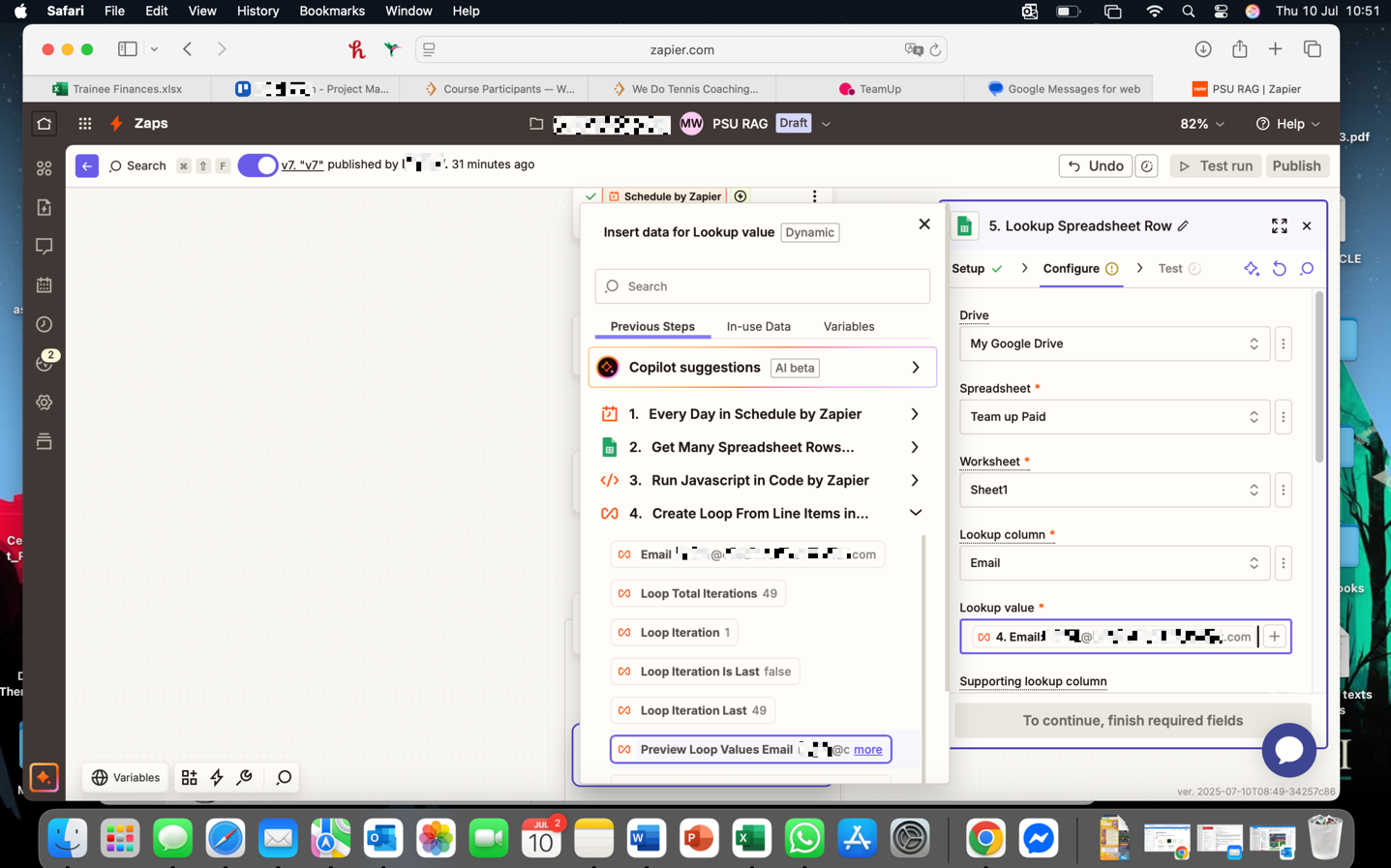Switch to the Variables tab
The width and height of the screenshot is (1391, 868).
coord(849,326)
